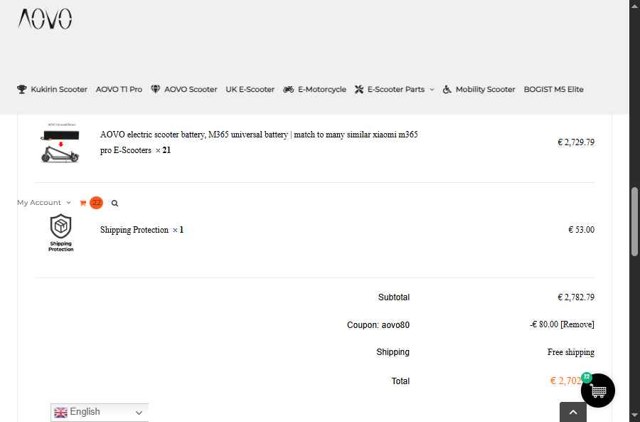This screenshot has height=422, width=640.
Task: Click the Subtotal label
Action: click(x=393, y=297)
